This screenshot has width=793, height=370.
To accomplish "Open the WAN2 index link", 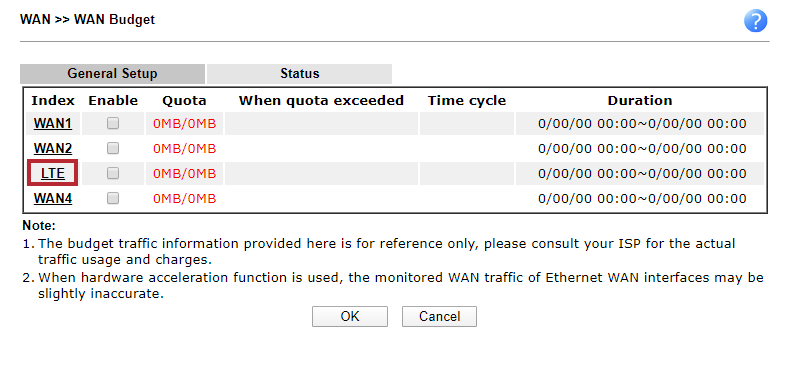I will pos(53,149).
